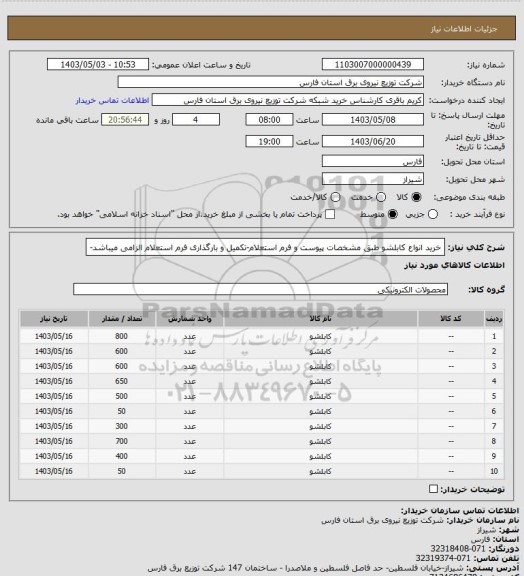524x576 pixels.
Task: Click the اطلاعات کالاهای مورد نیاز heading
Action: pos(455,265)
